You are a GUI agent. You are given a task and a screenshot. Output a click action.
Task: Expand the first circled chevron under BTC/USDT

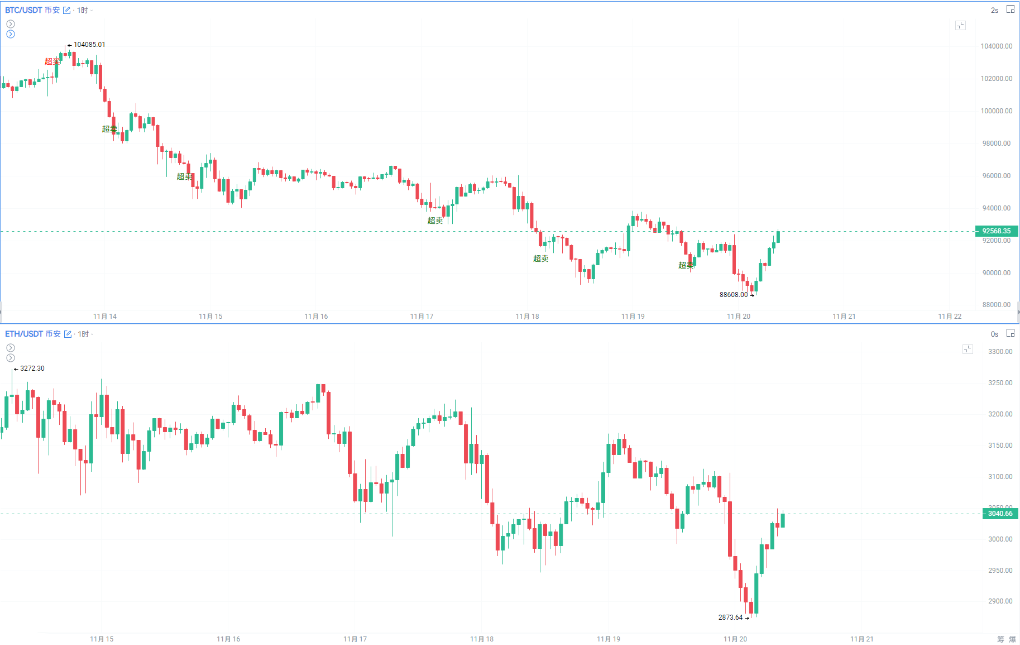[x=10, y=23]
